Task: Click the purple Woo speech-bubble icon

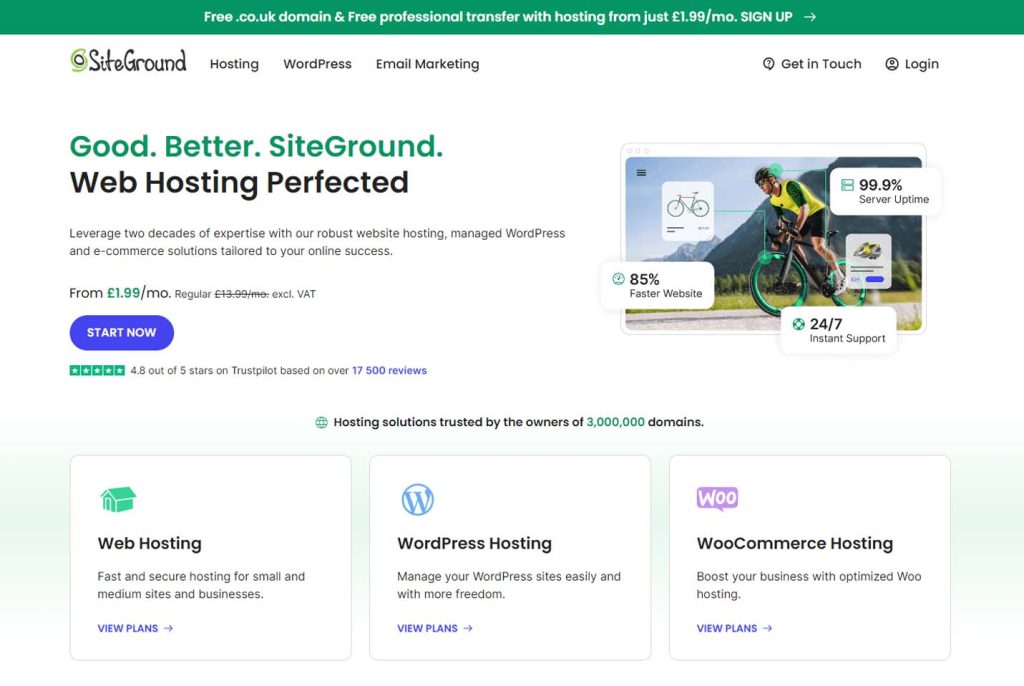Action: [x=717, y=498]
